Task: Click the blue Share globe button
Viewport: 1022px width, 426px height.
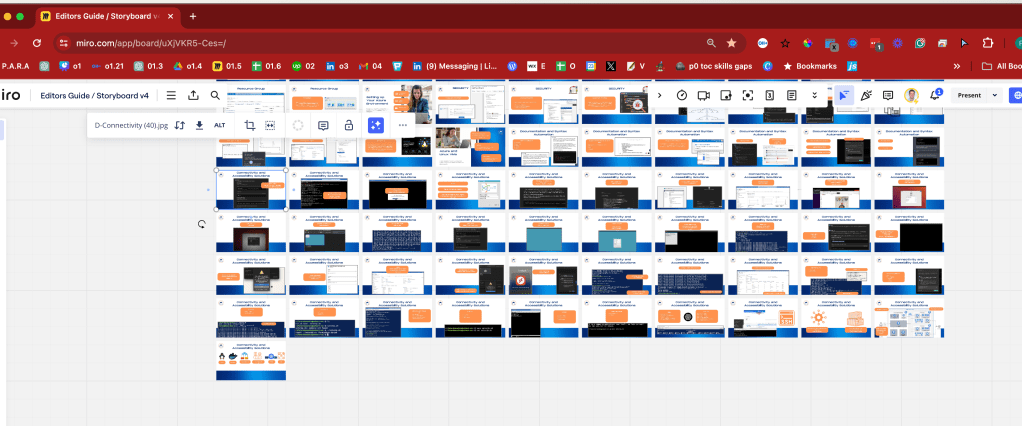Action: [x=1015, y=95]
